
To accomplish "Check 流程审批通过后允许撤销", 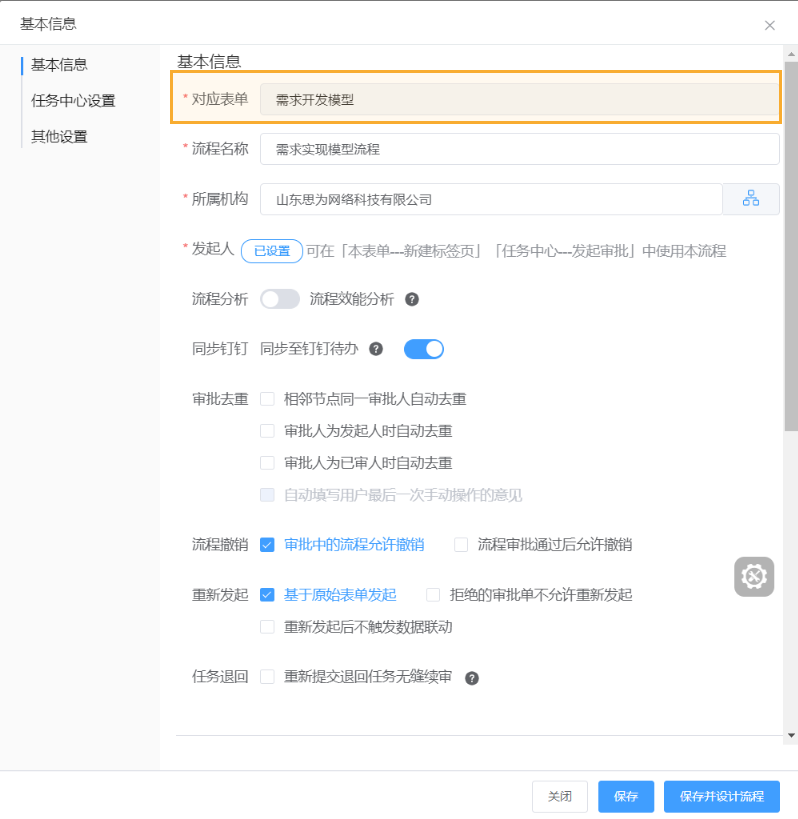I will coord(461,545).
